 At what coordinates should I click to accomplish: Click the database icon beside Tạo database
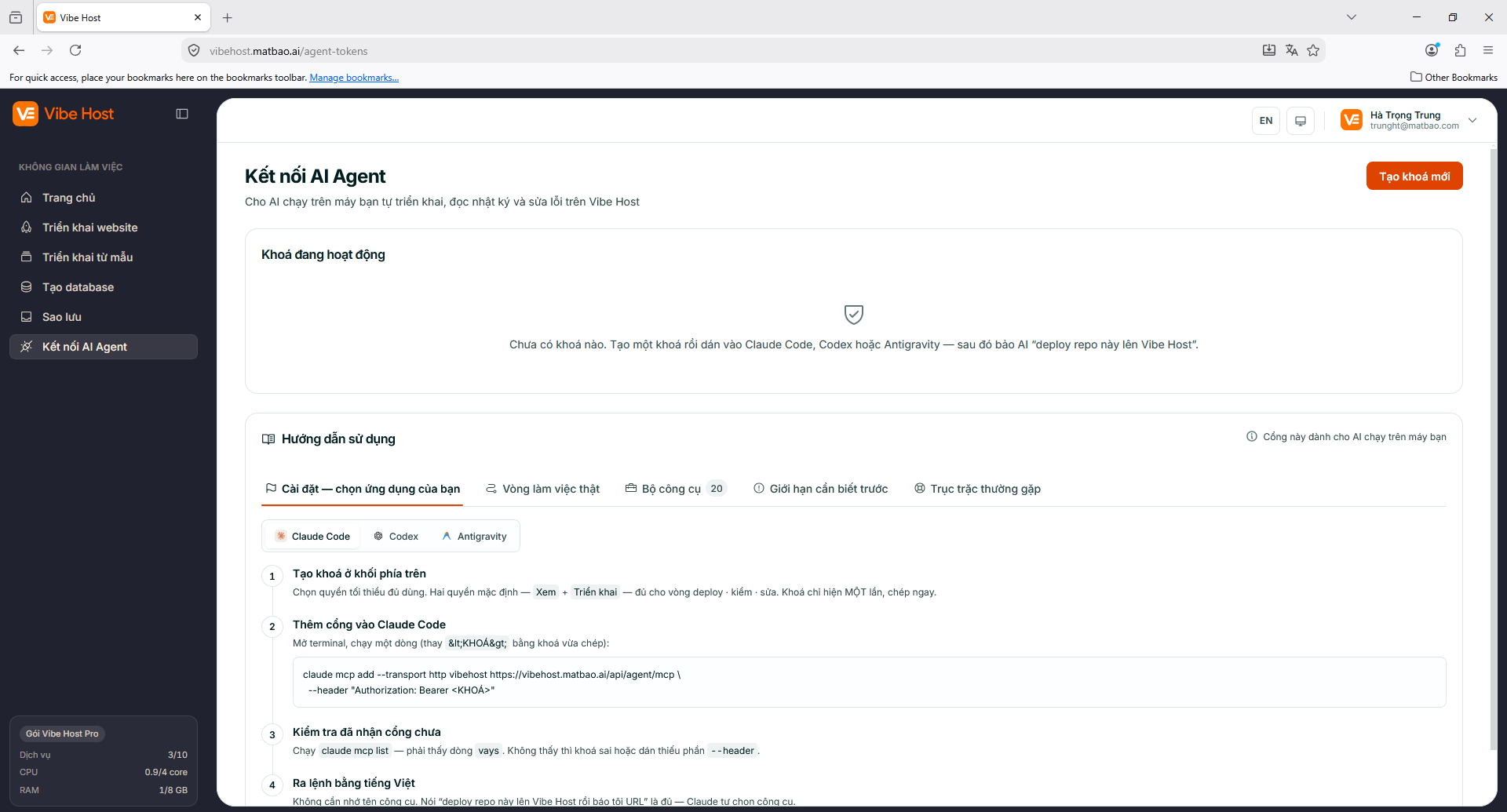[x=27, y=287]
